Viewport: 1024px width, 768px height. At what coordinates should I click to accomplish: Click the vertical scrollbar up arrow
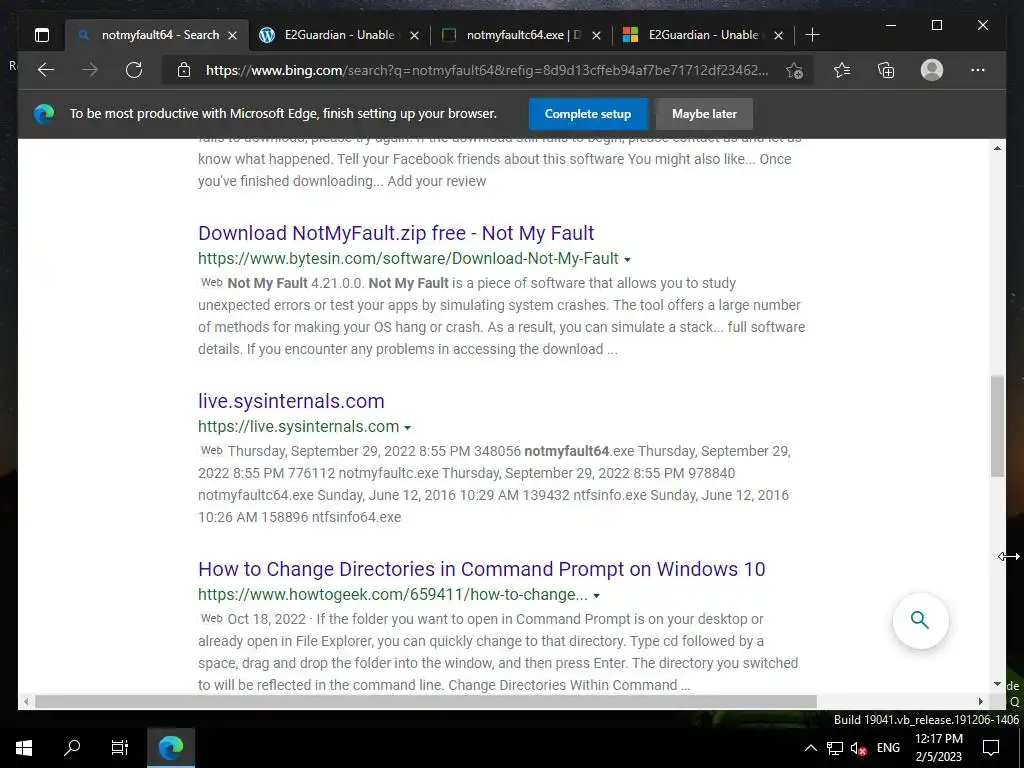point(997,148)
